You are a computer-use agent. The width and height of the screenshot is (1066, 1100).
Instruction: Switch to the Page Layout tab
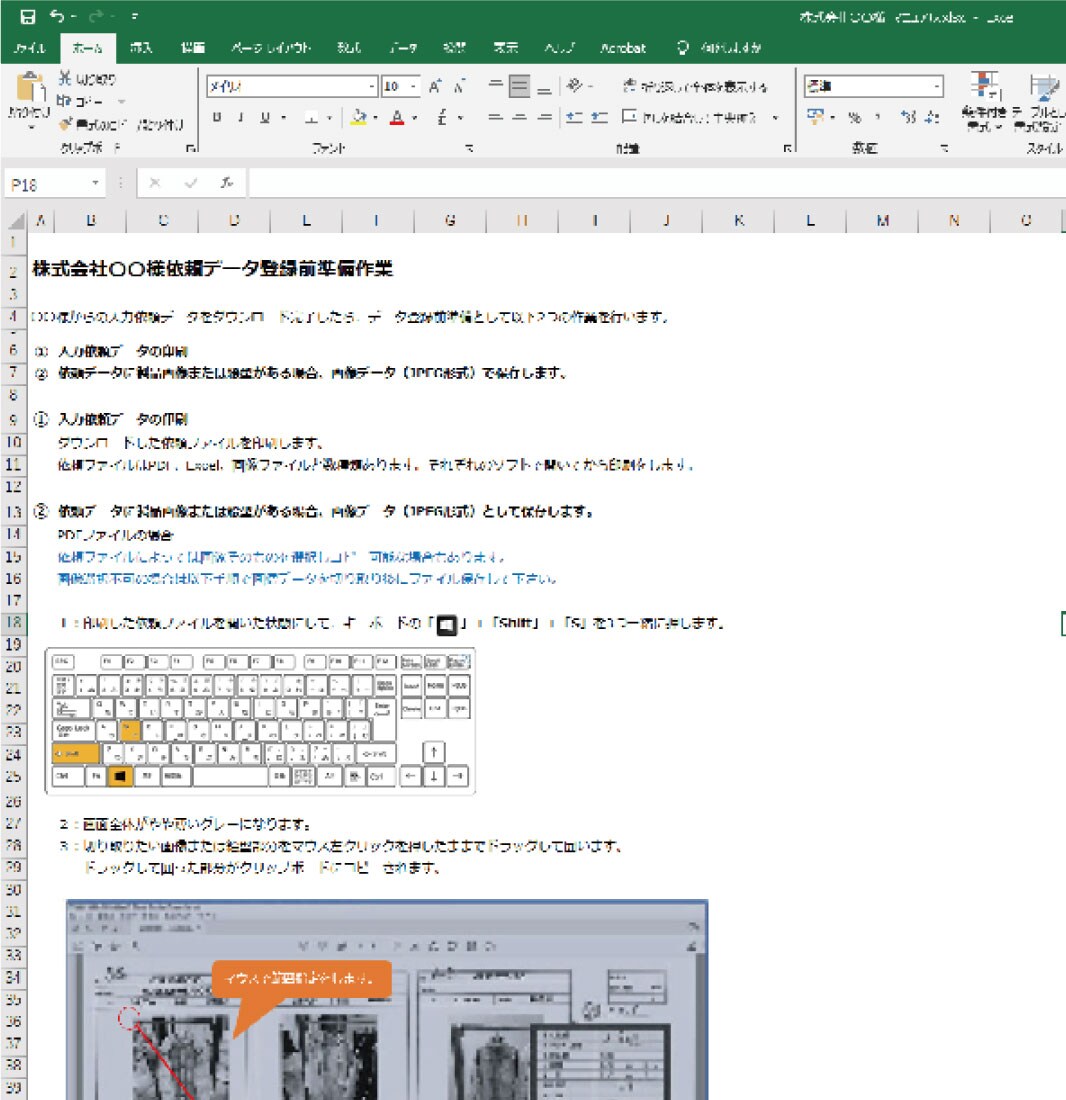pyautogui.click(x=271, y=48)
